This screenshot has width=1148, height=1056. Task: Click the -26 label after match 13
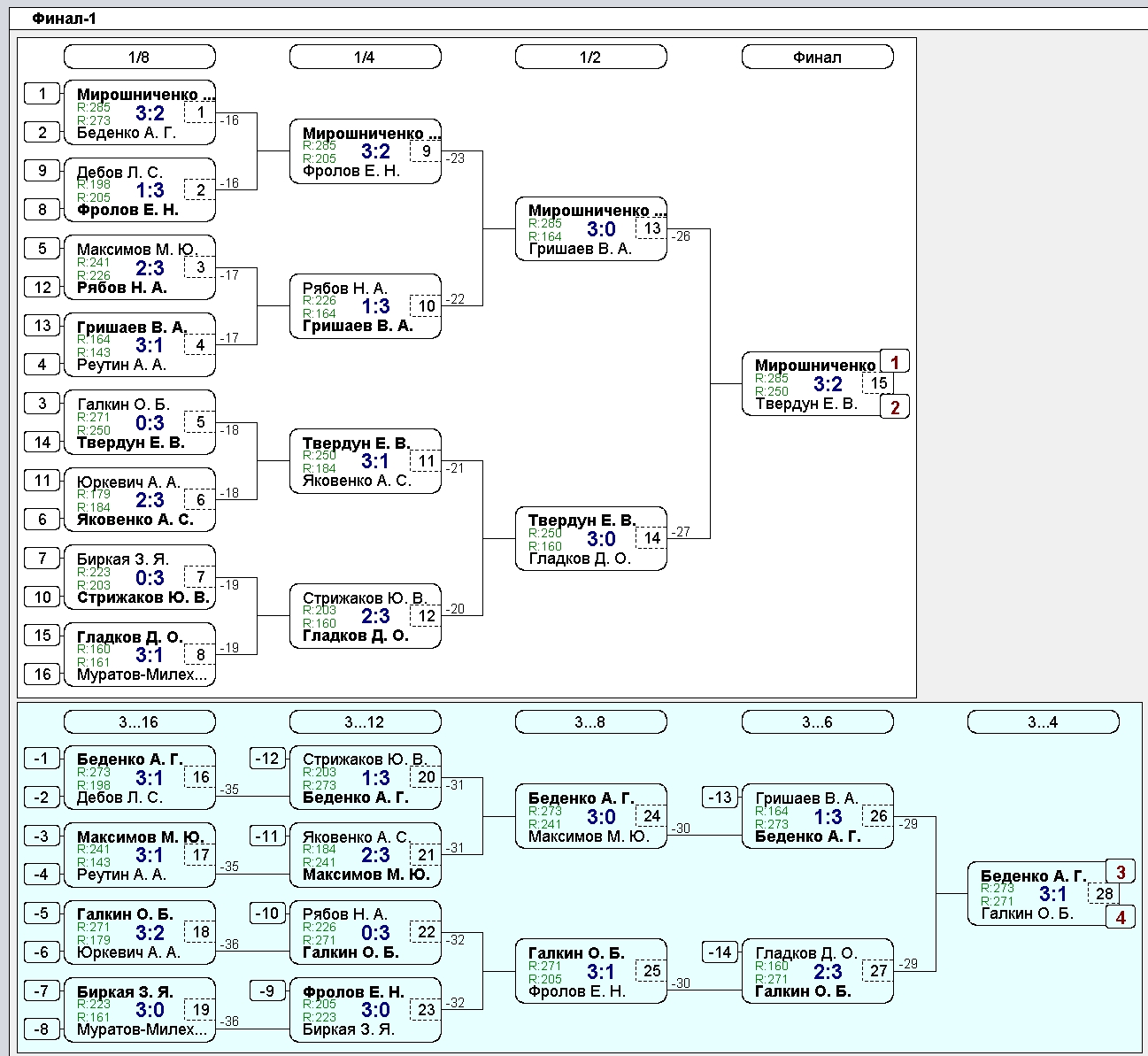[x=680, y=236]
